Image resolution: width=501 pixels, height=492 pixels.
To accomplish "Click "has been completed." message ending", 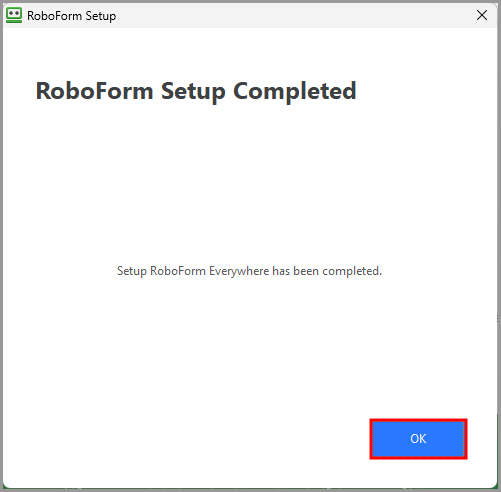I will tap(327, 271).
